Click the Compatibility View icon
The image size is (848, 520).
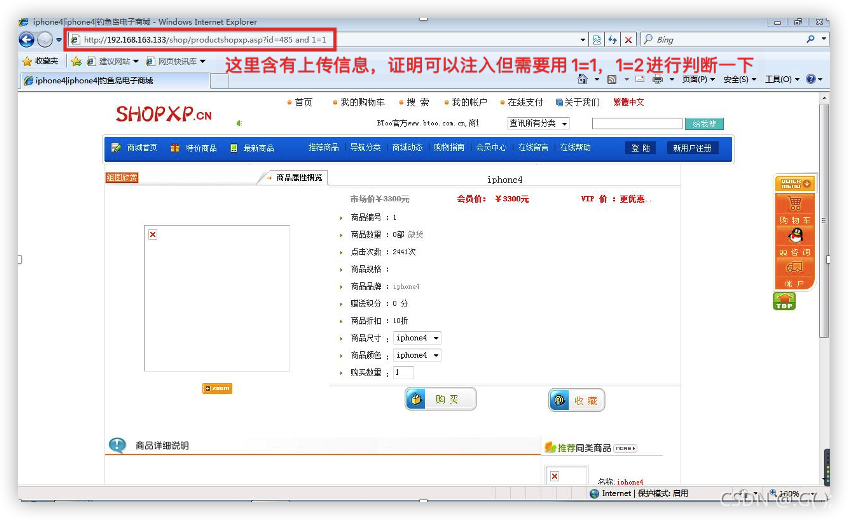coord(597,39)
